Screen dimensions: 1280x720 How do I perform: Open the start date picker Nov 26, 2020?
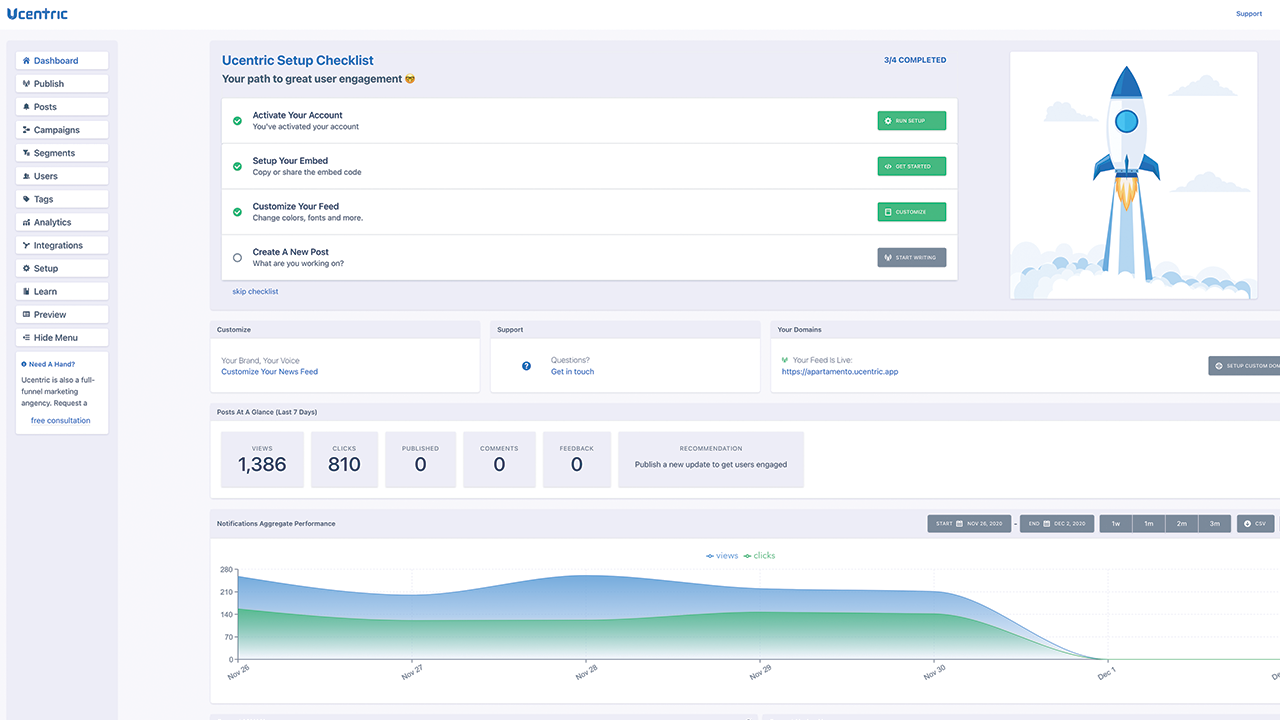click(x=969, y=523)
